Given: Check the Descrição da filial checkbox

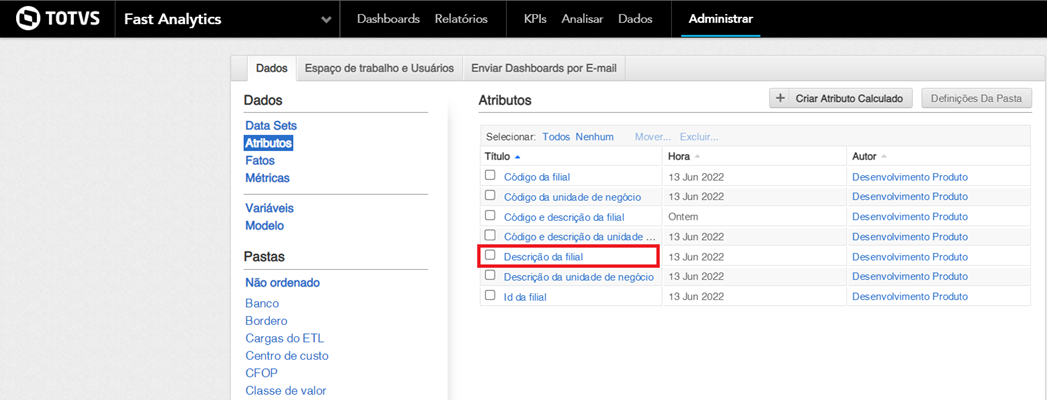Looking at the screenshot, I should click(490, 255).
